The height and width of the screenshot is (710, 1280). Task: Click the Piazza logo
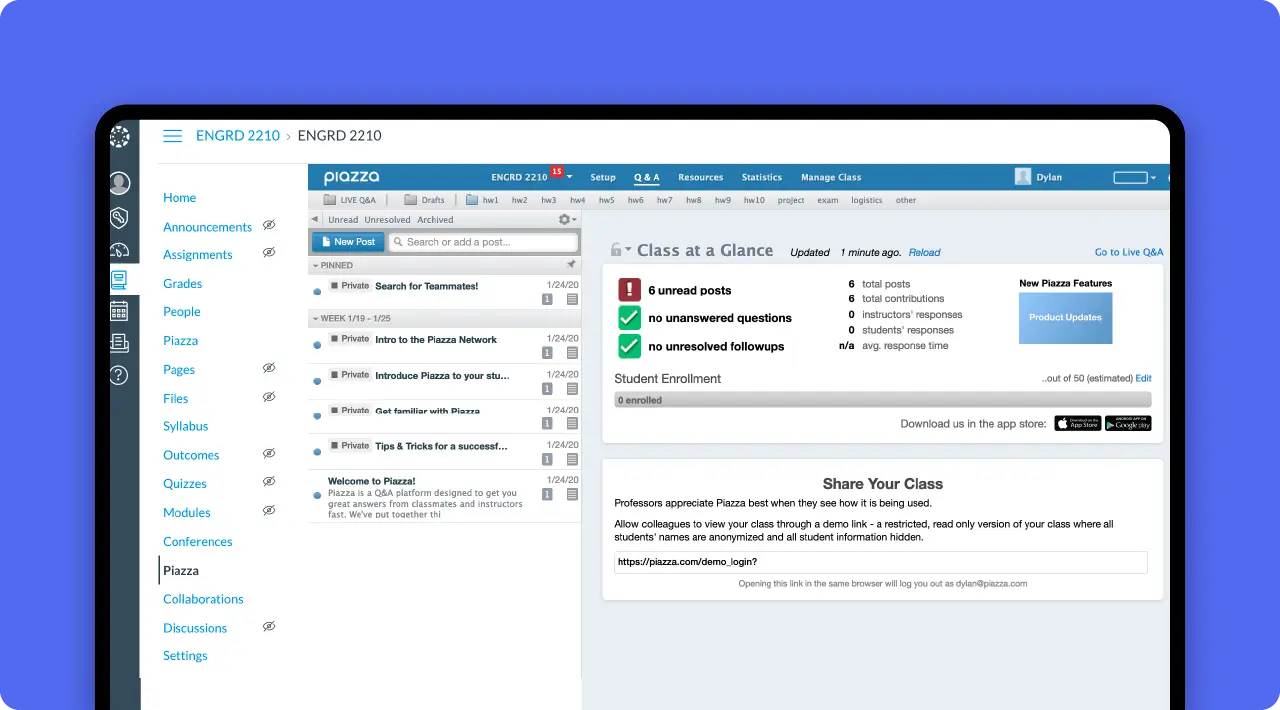click(351, 177)
